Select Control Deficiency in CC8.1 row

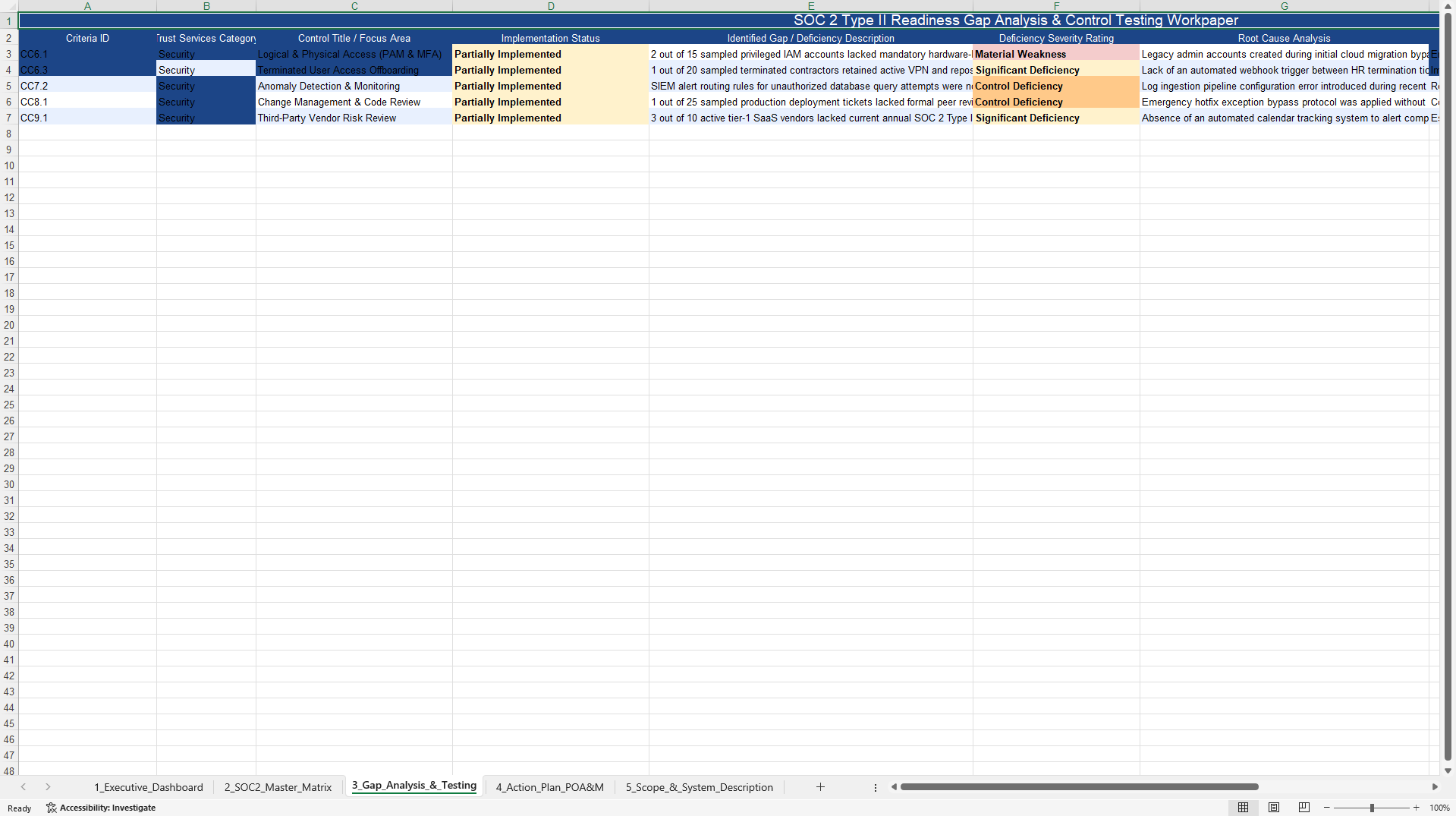pyautogui.click(x=1056, y=102)
